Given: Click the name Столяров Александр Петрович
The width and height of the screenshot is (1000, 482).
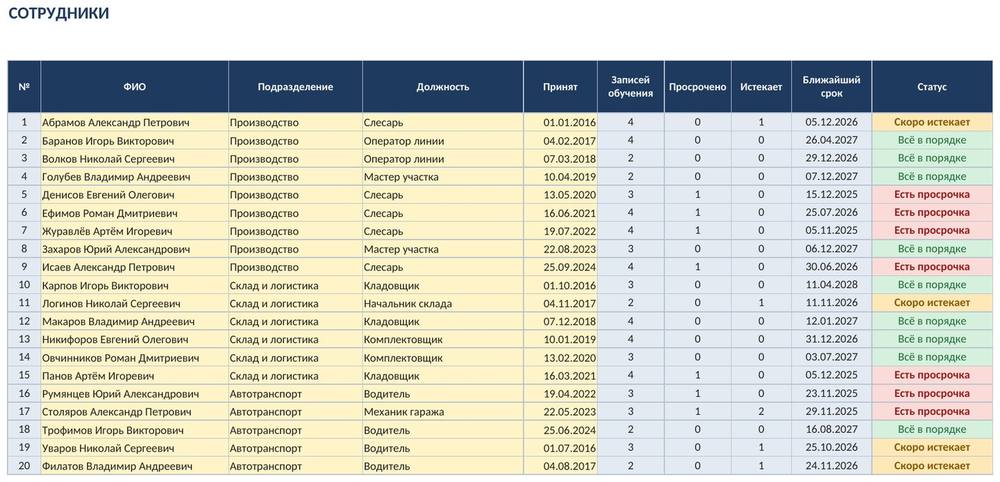Looking at the screenshot, I should (117, 412).
